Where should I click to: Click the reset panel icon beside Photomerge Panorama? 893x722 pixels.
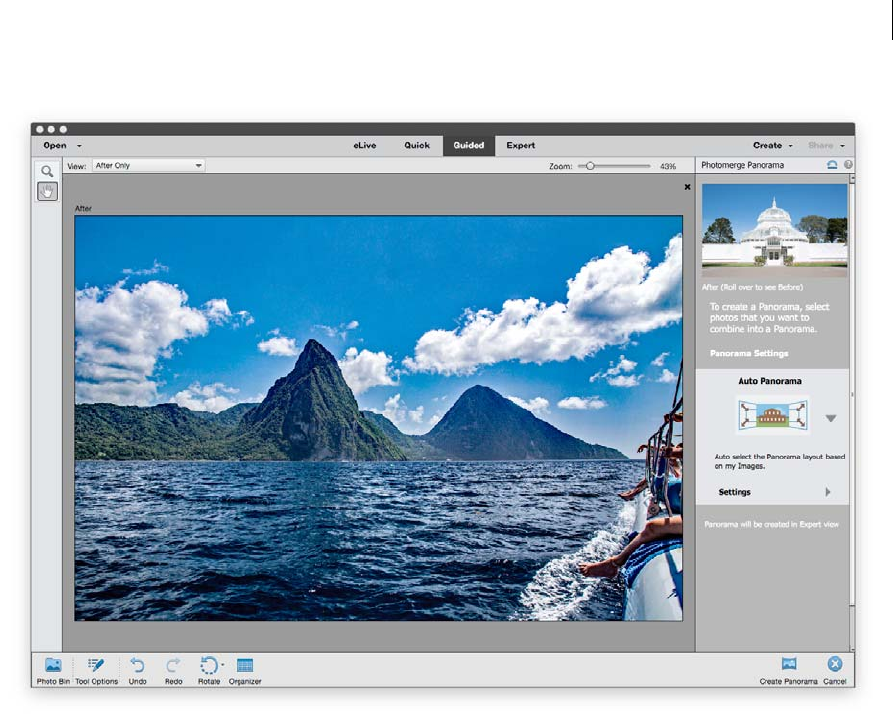point(832,165)
